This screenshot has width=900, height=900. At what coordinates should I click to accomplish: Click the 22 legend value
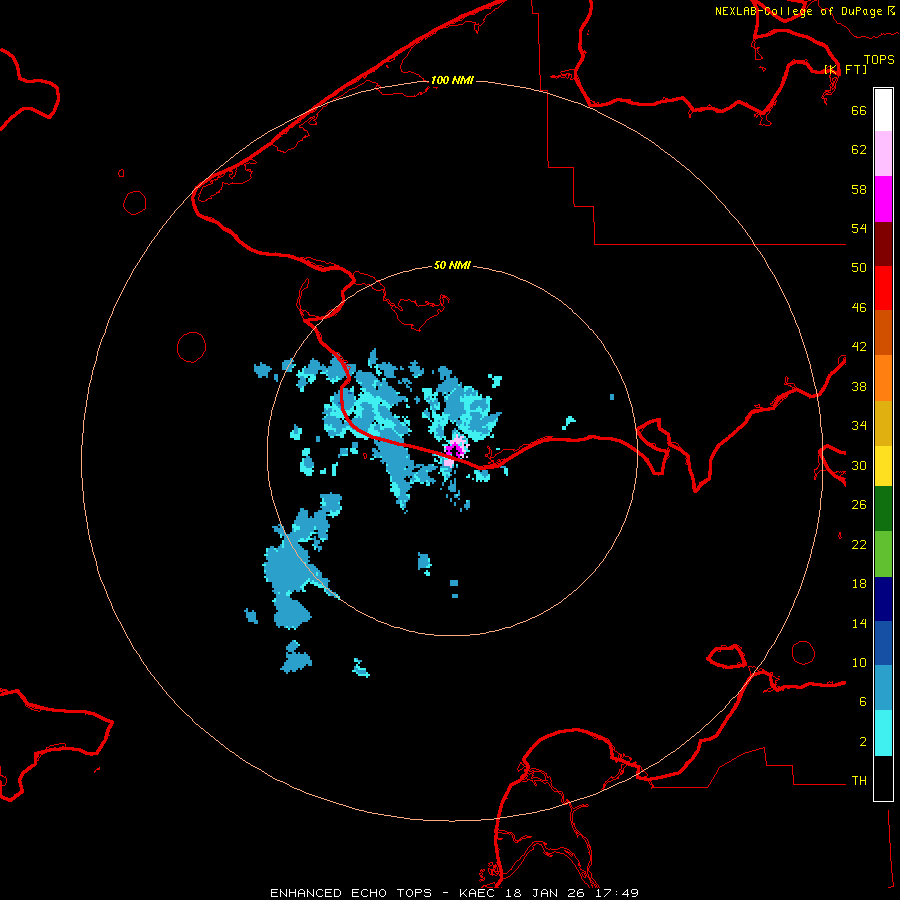pyautogui.click(x=859, y=544)
